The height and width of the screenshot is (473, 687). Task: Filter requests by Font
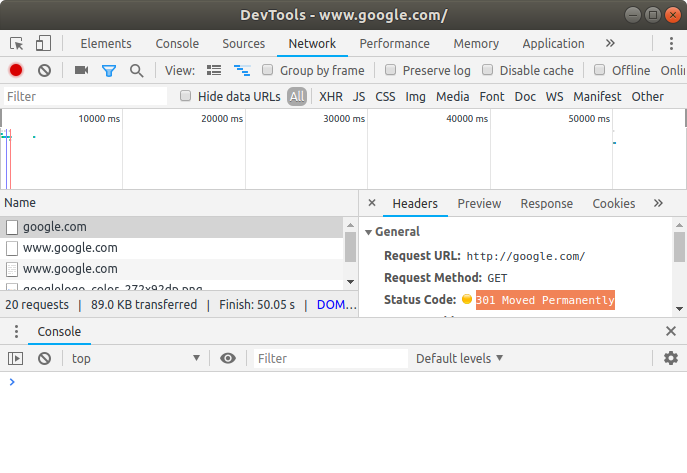(492, 96)
